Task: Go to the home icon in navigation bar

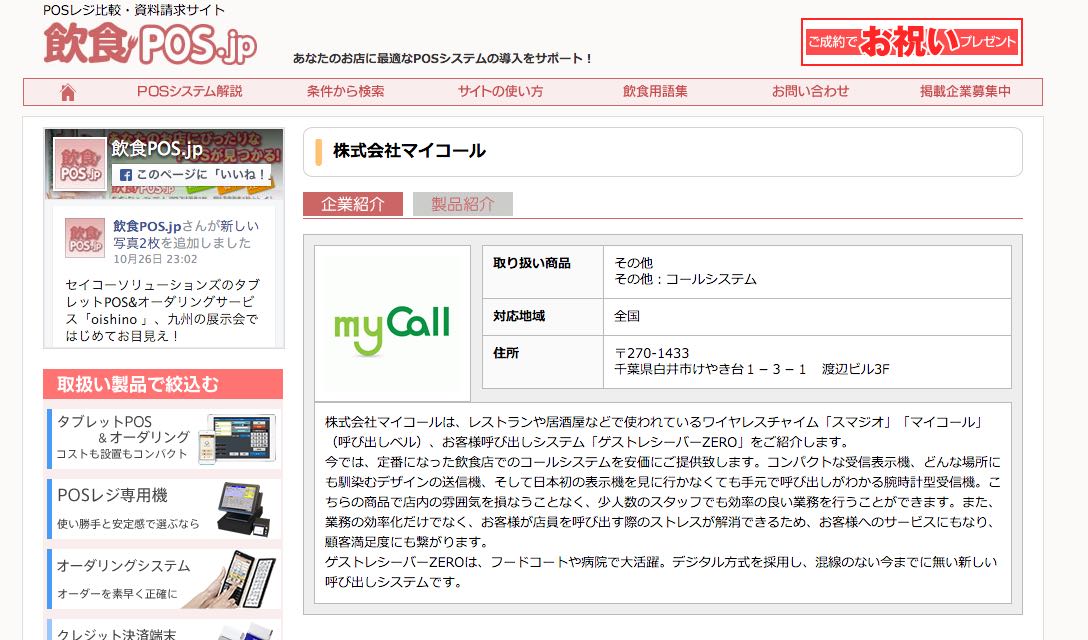Action: tap(67, 92)
